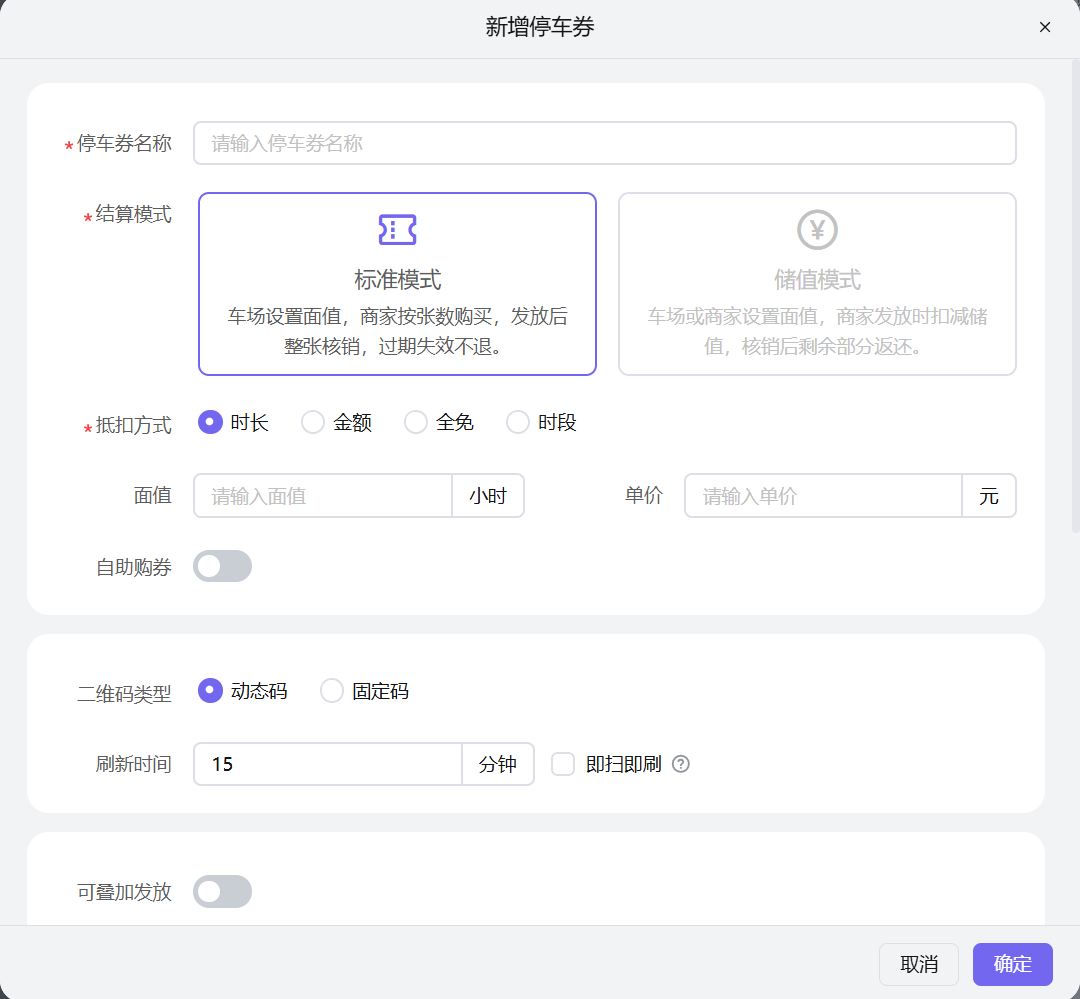Choose 动态码 as the QR code type
Image resolution: width=1080 pixels, height=999 pixels.
click(210, 690)
